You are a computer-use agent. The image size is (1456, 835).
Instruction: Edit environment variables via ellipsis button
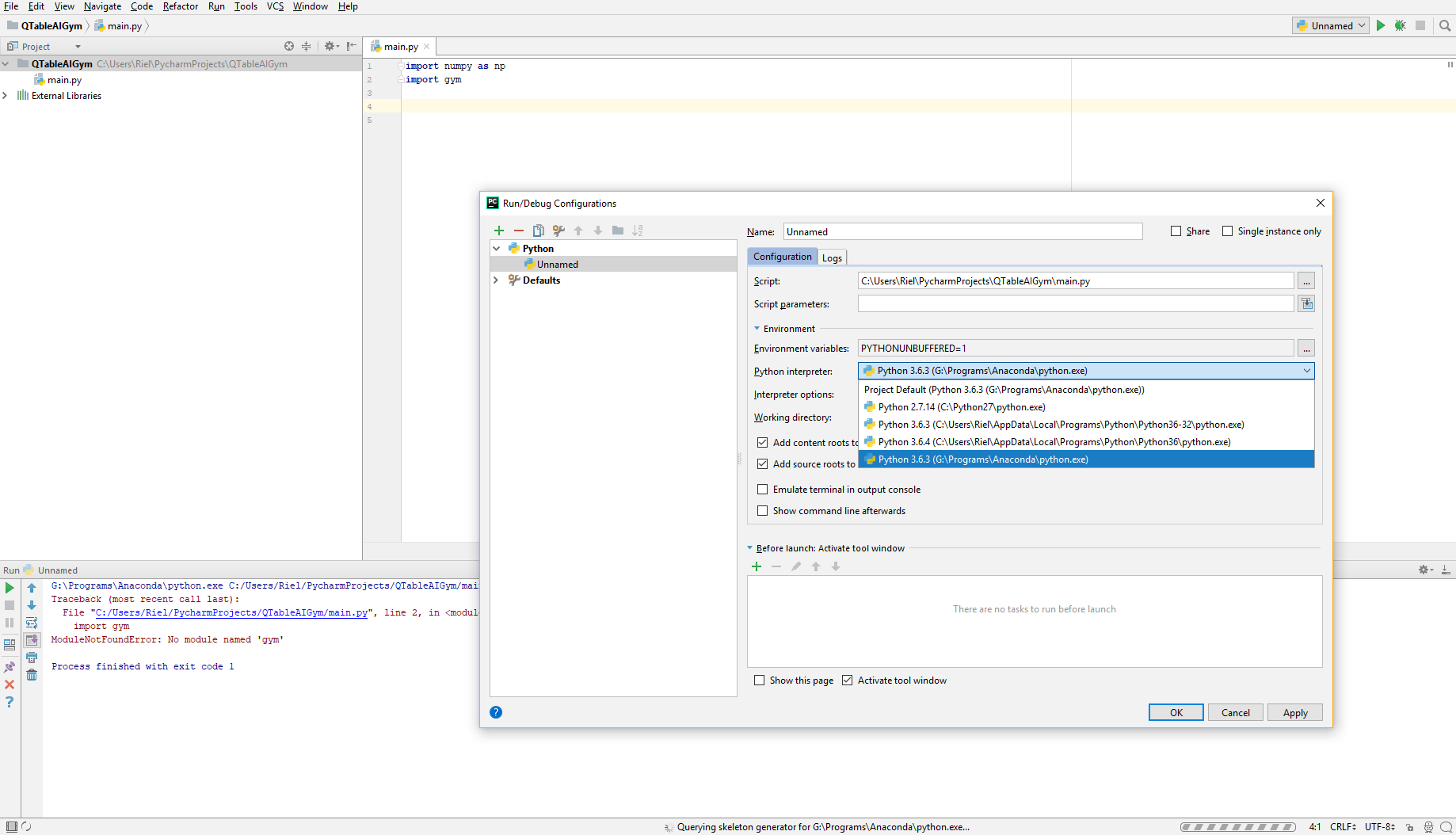1306,348
